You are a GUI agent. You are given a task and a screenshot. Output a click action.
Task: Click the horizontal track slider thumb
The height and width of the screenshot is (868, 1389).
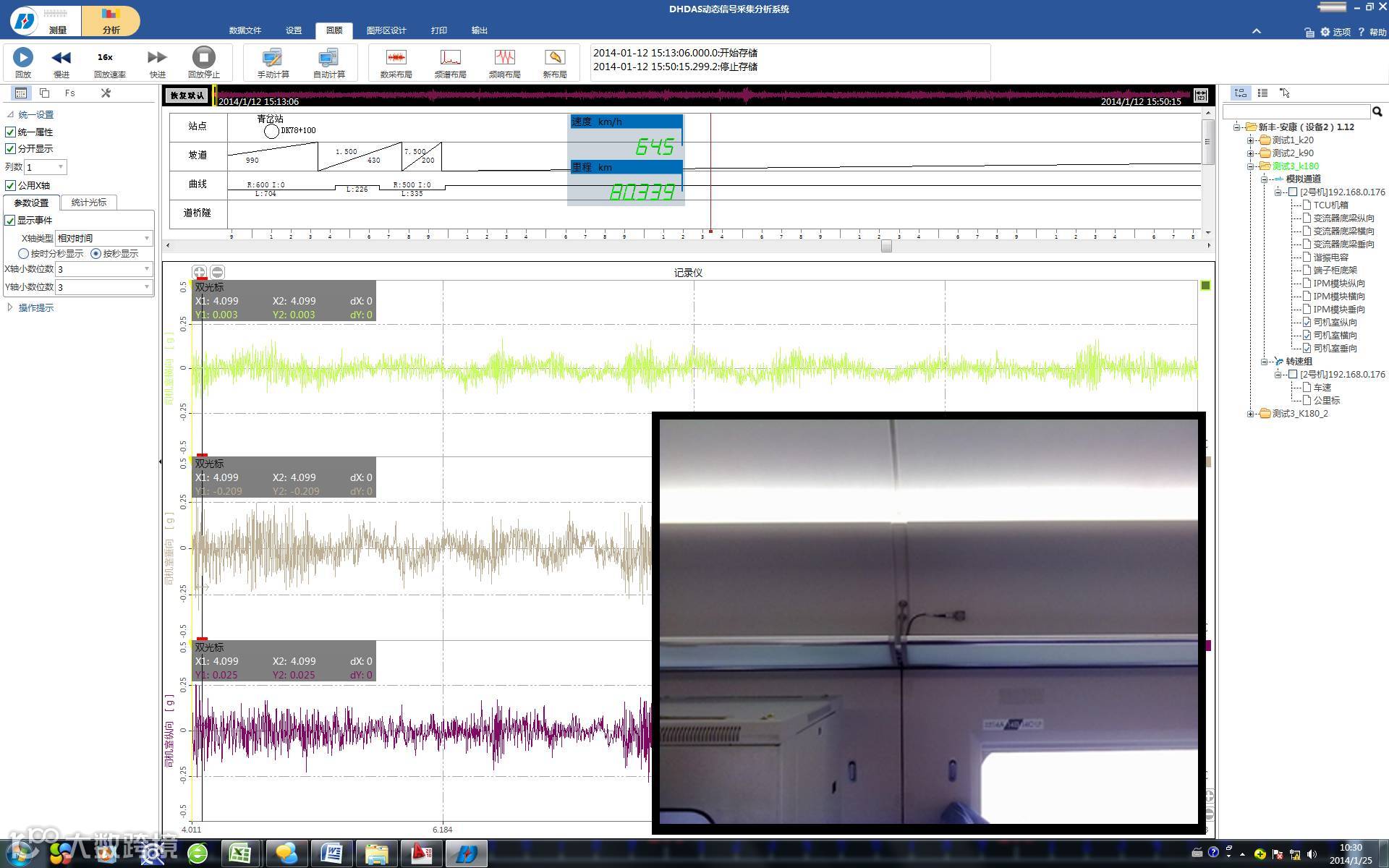886,246
